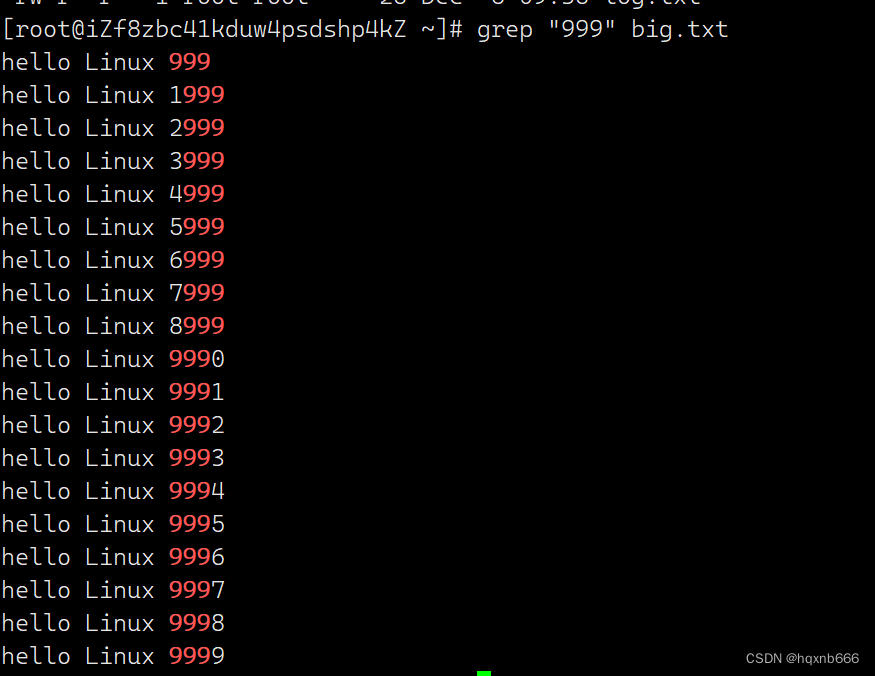Click the line hello Linux 7999
875x676 pixels.
tap(113, 293)
